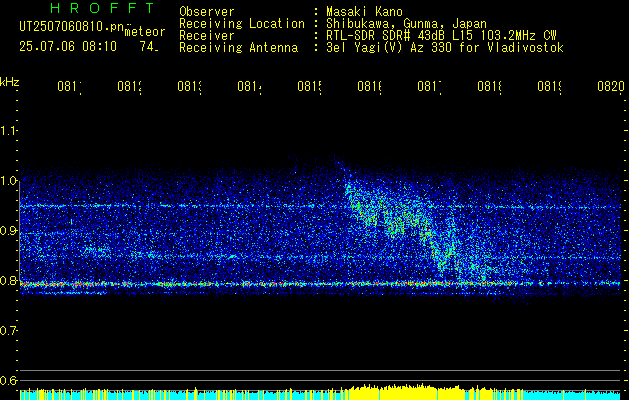Click the kHz axis unit label
Image resolution: width=629 pixels, height=400 pixels.
(x=9, y=82)
